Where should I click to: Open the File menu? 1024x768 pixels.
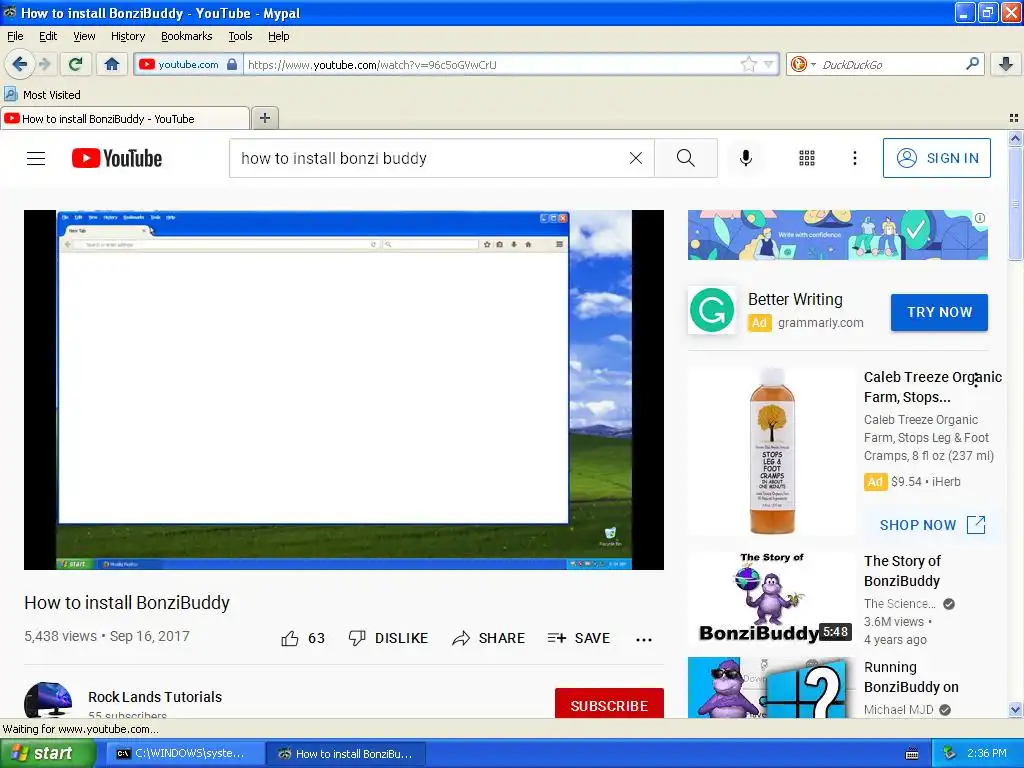(15, 36)
